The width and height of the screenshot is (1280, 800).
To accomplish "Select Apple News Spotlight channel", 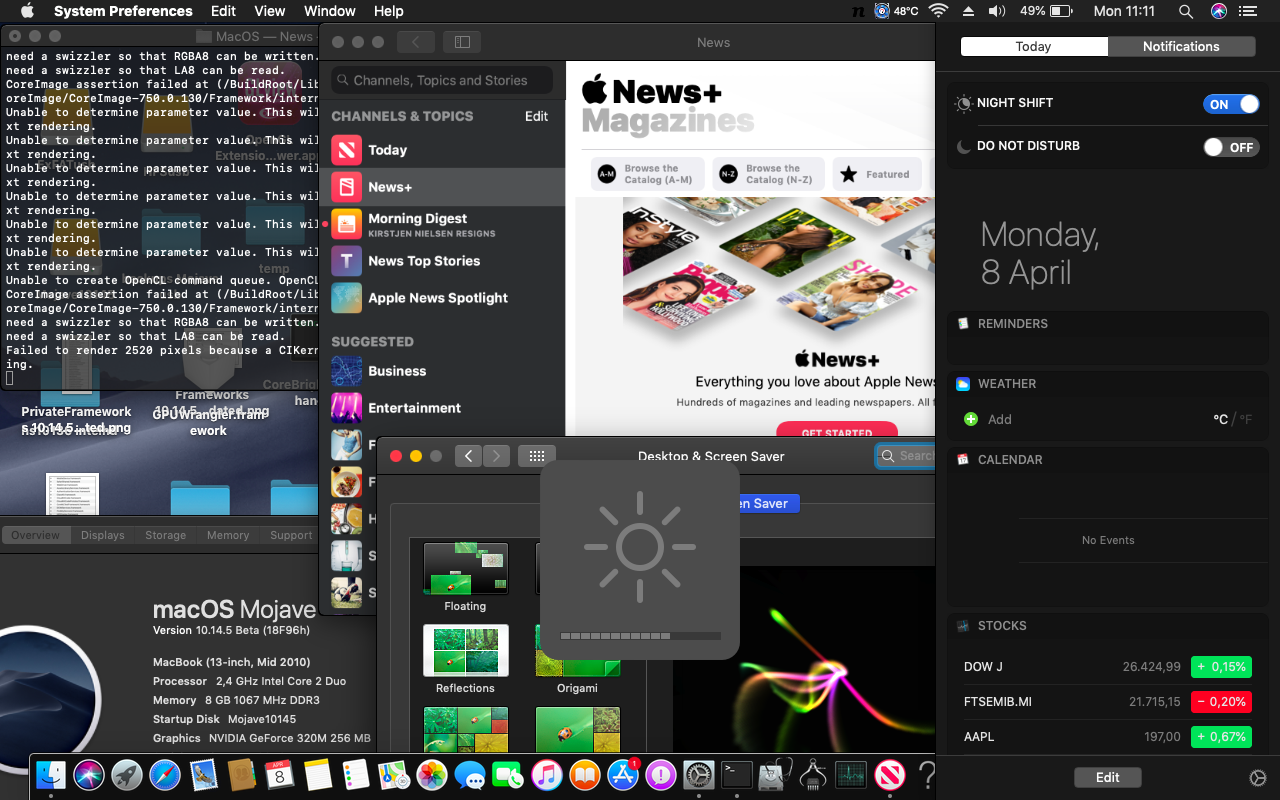I will pos(443,298).
